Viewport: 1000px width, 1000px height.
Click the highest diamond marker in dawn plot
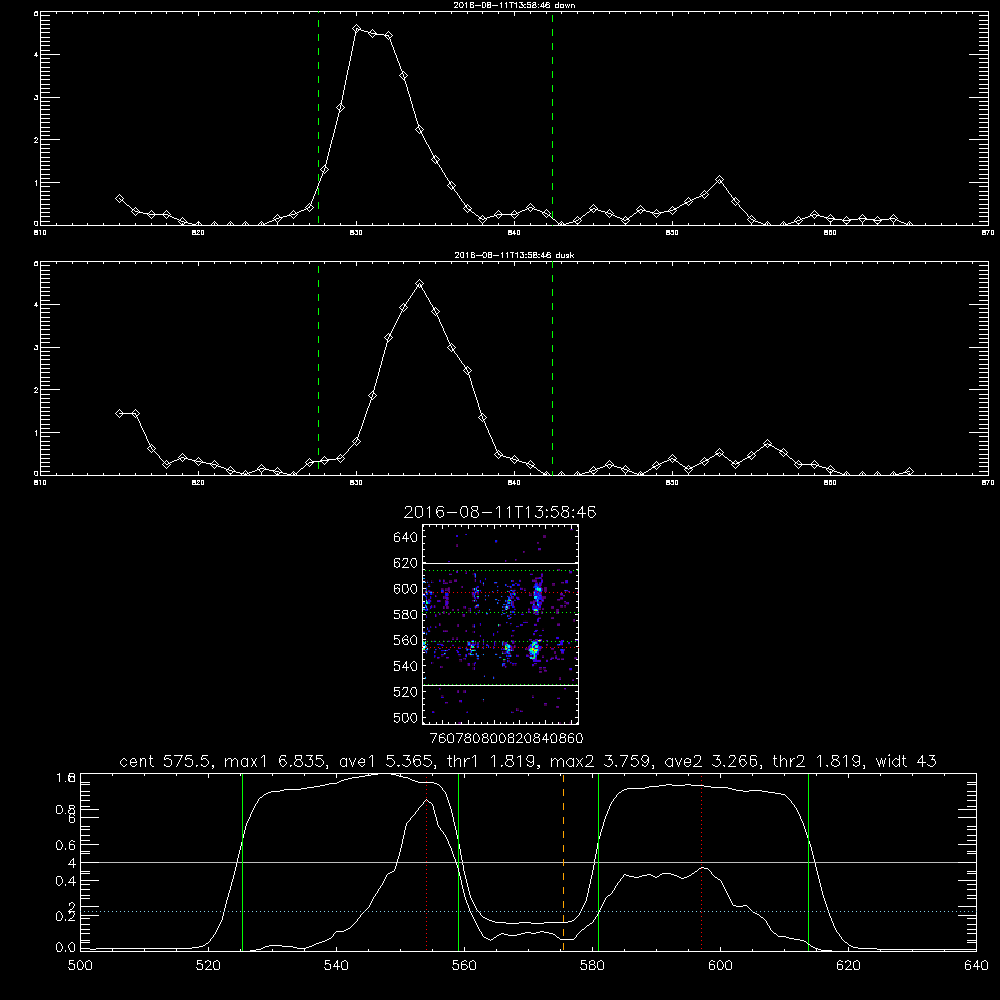click(357, 29)
